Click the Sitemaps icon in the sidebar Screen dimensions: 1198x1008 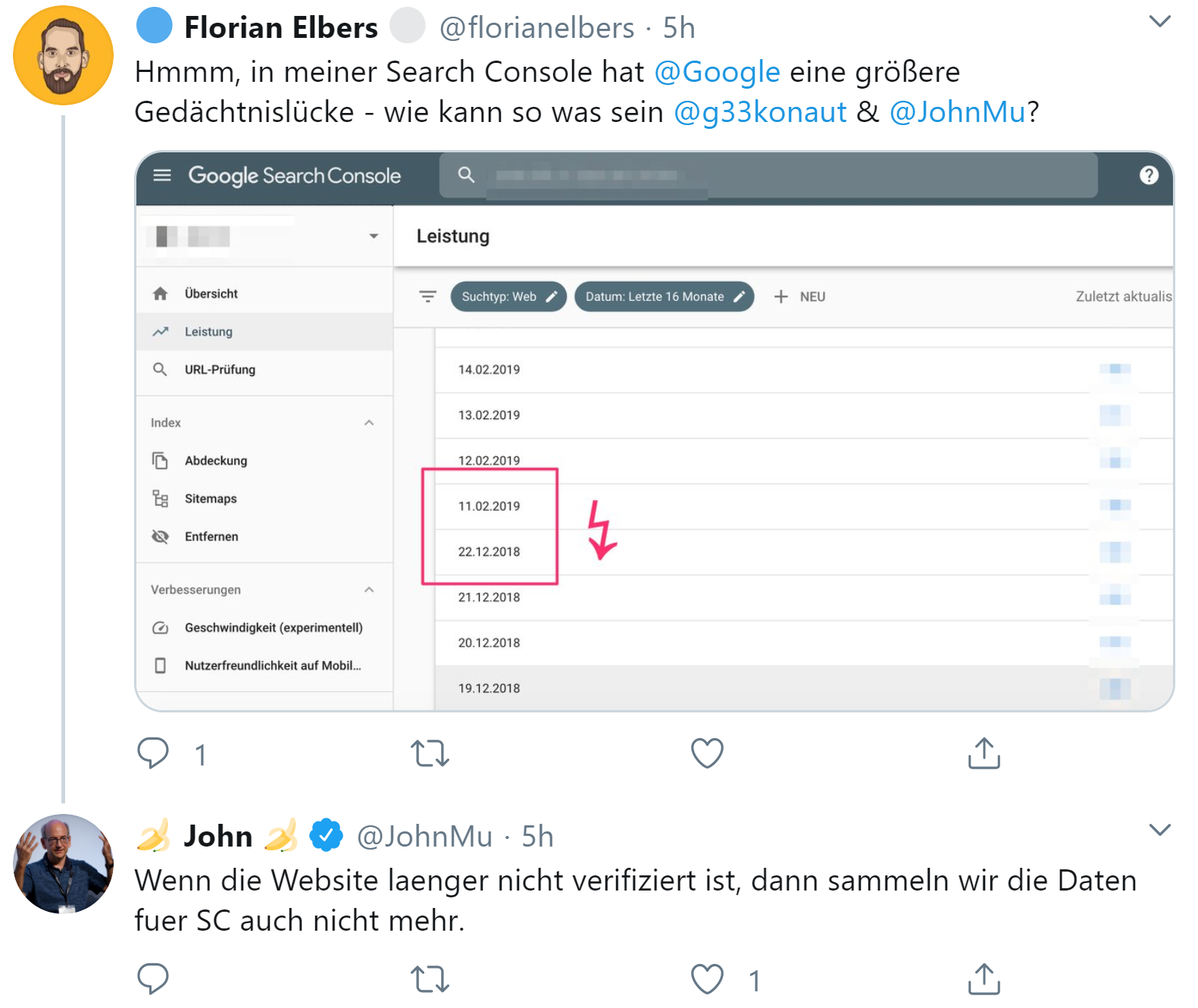coord(160,498)
